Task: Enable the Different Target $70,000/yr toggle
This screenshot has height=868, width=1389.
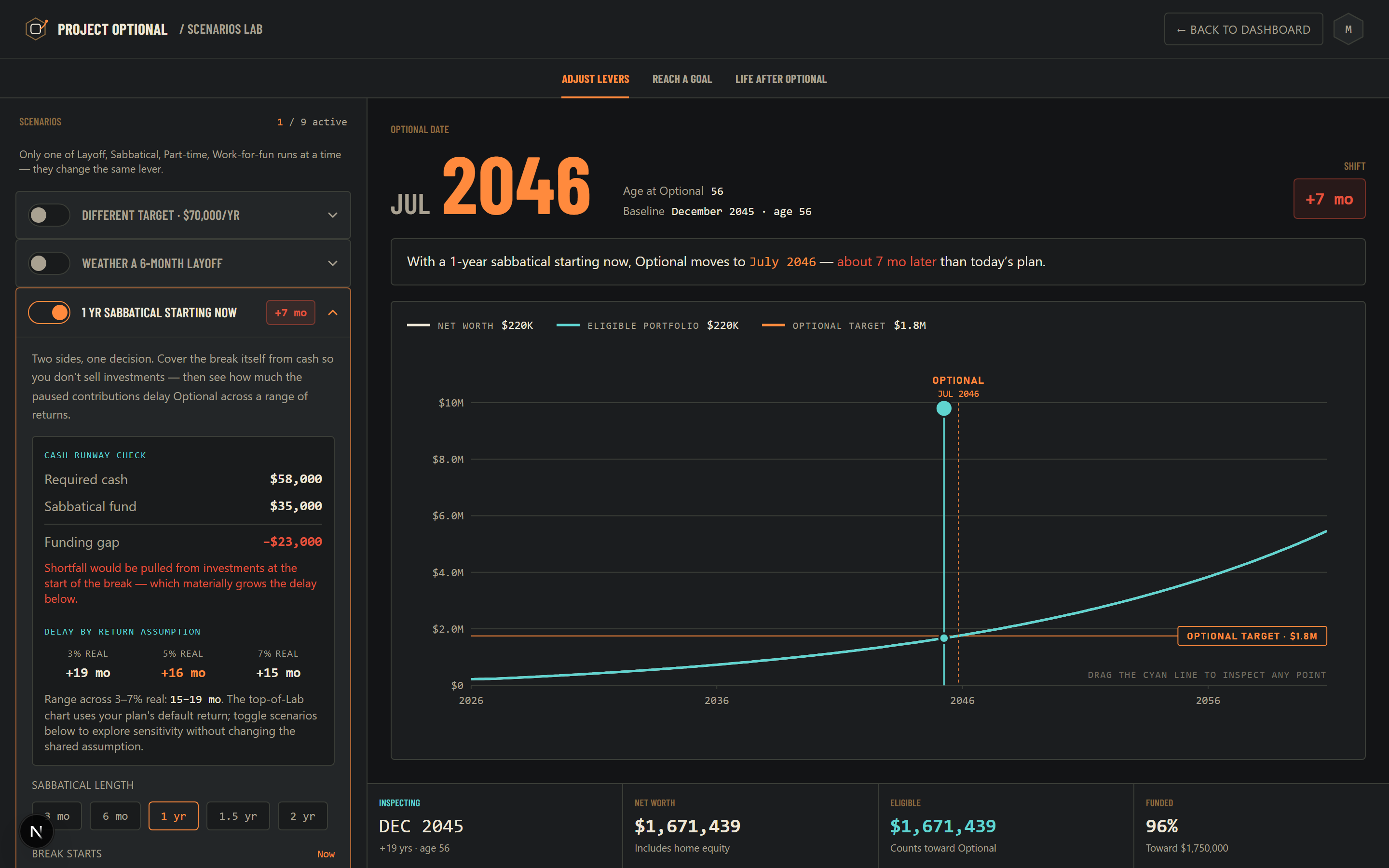Action: (49, 215)
